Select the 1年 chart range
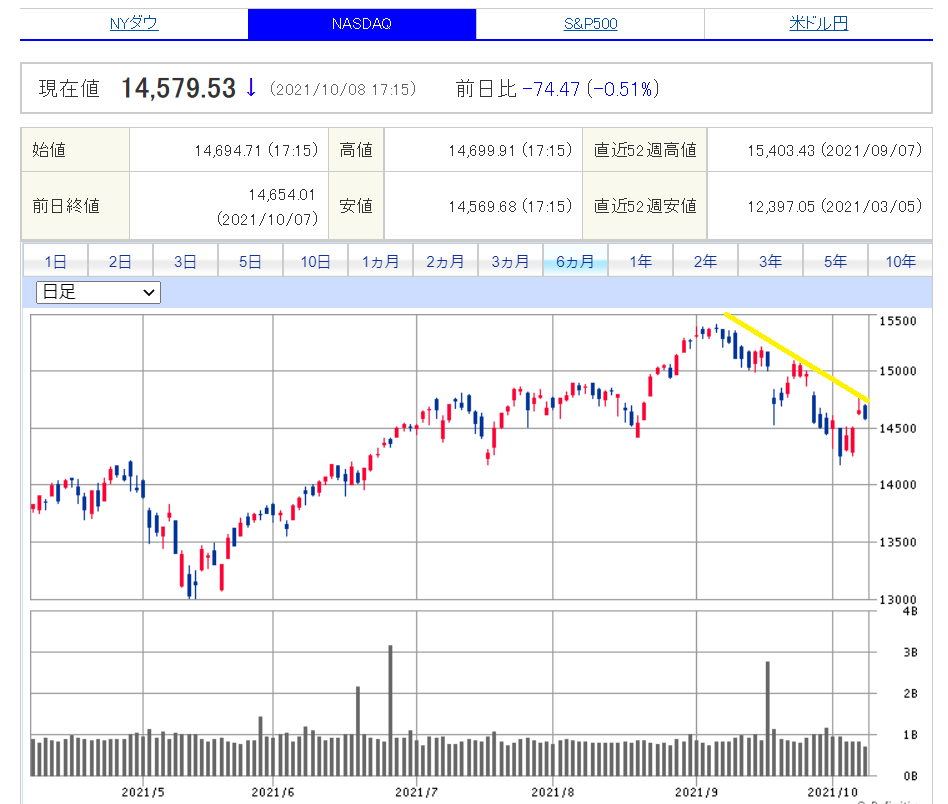The image size is (948, 804). [640, 261]
